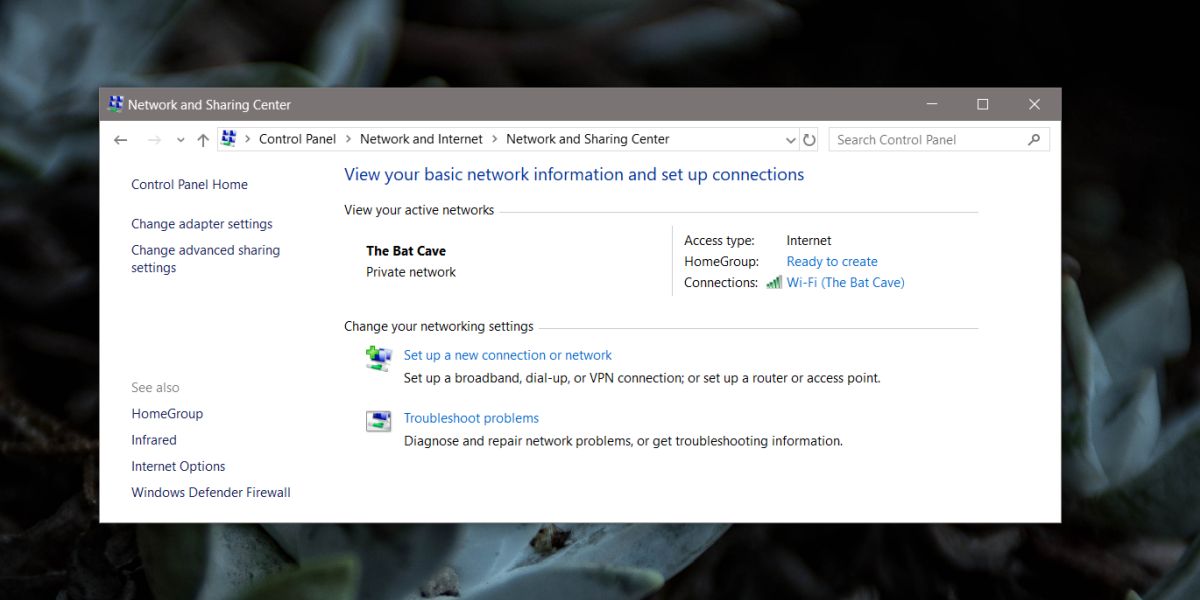
Task: Open Change advanced sharing settings
Action: [x=205, y=259]
